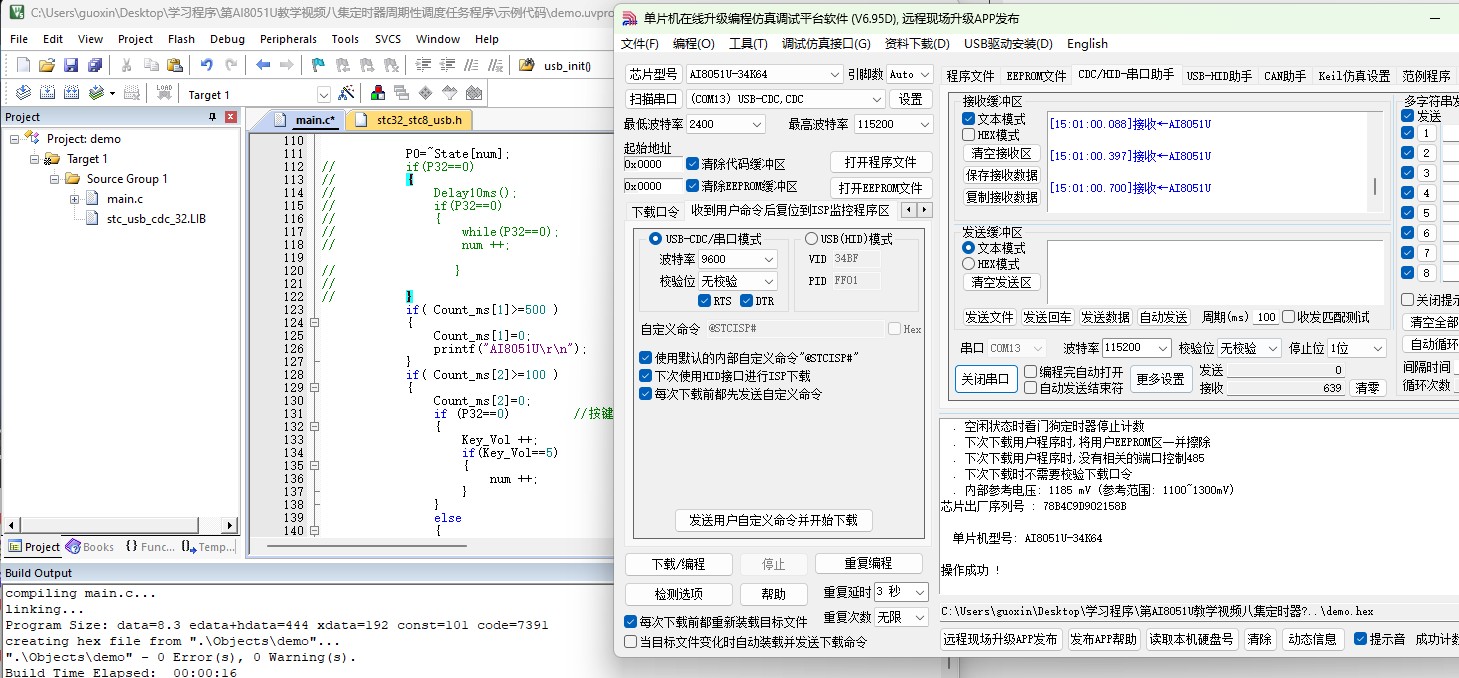Screen dimensions: 1459x678
Task: Toggle 编程完自动打开 checkbox
Action: tap(1030, 372)
